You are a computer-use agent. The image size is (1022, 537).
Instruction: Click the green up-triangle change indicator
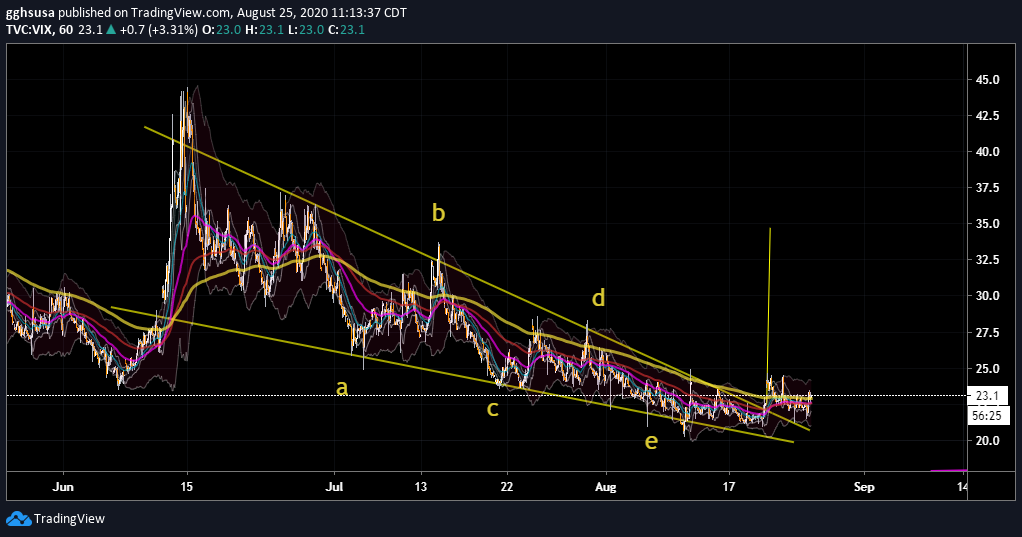pos(111,29)
